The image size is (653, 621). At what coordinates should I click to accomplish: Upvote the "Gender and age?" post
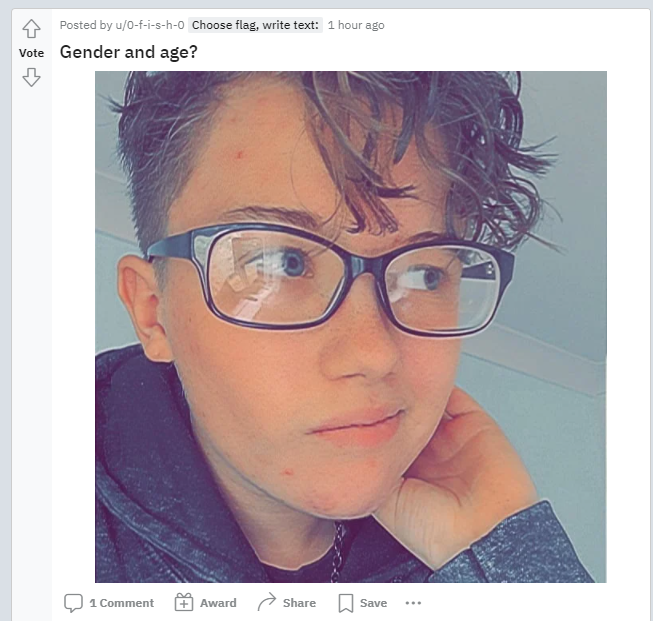click(31, 29)
